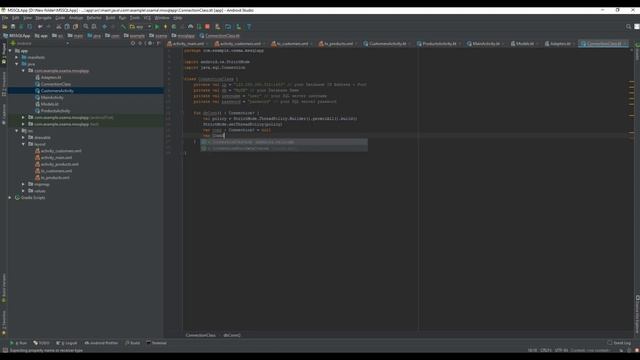This screenshot has width=640, height=360.
Task: Open the Event Log button
Action: pyautogui.click(x=619, y=343)
